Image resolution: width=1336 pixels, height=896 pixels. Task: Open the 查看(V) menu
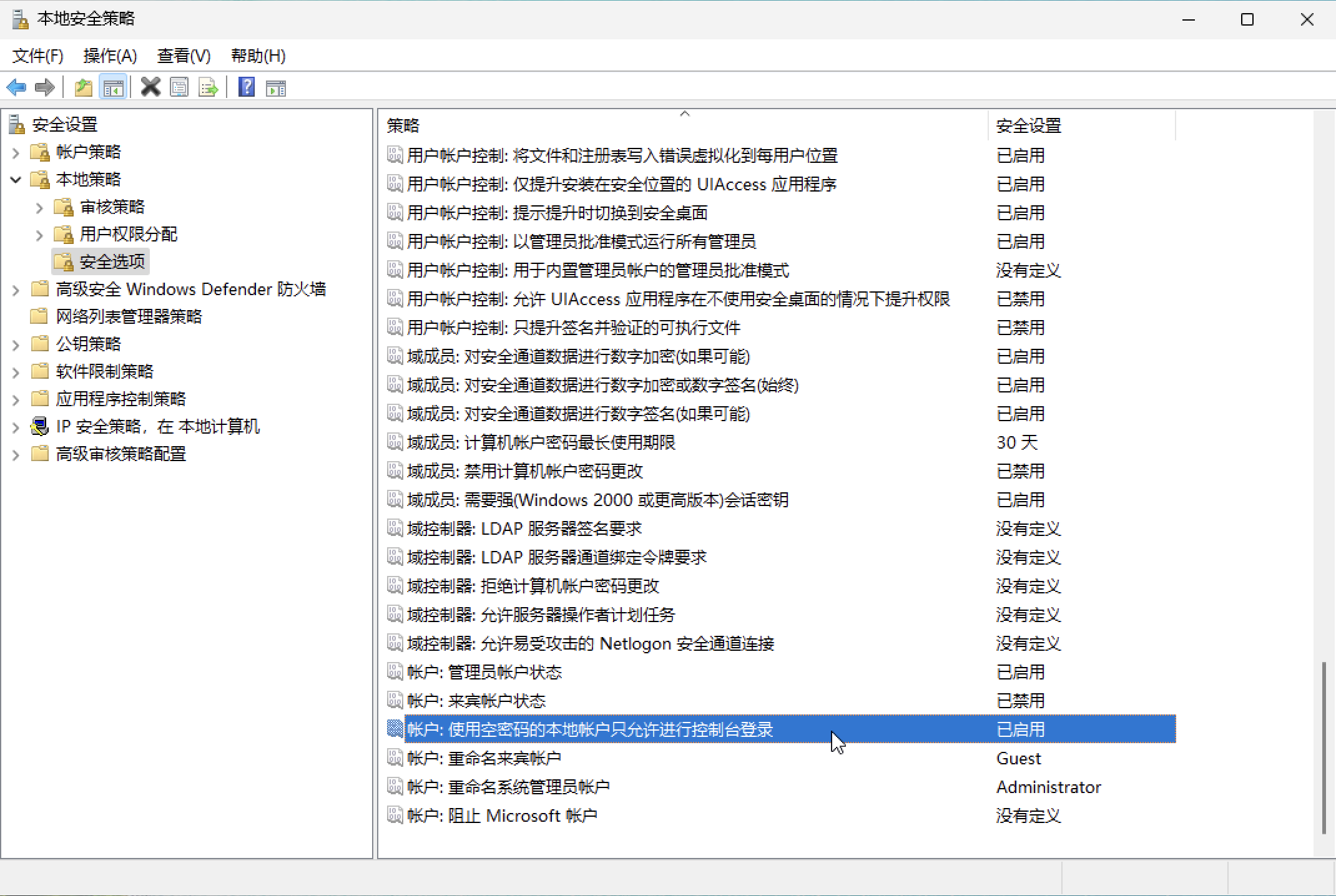tap(184, 56)
